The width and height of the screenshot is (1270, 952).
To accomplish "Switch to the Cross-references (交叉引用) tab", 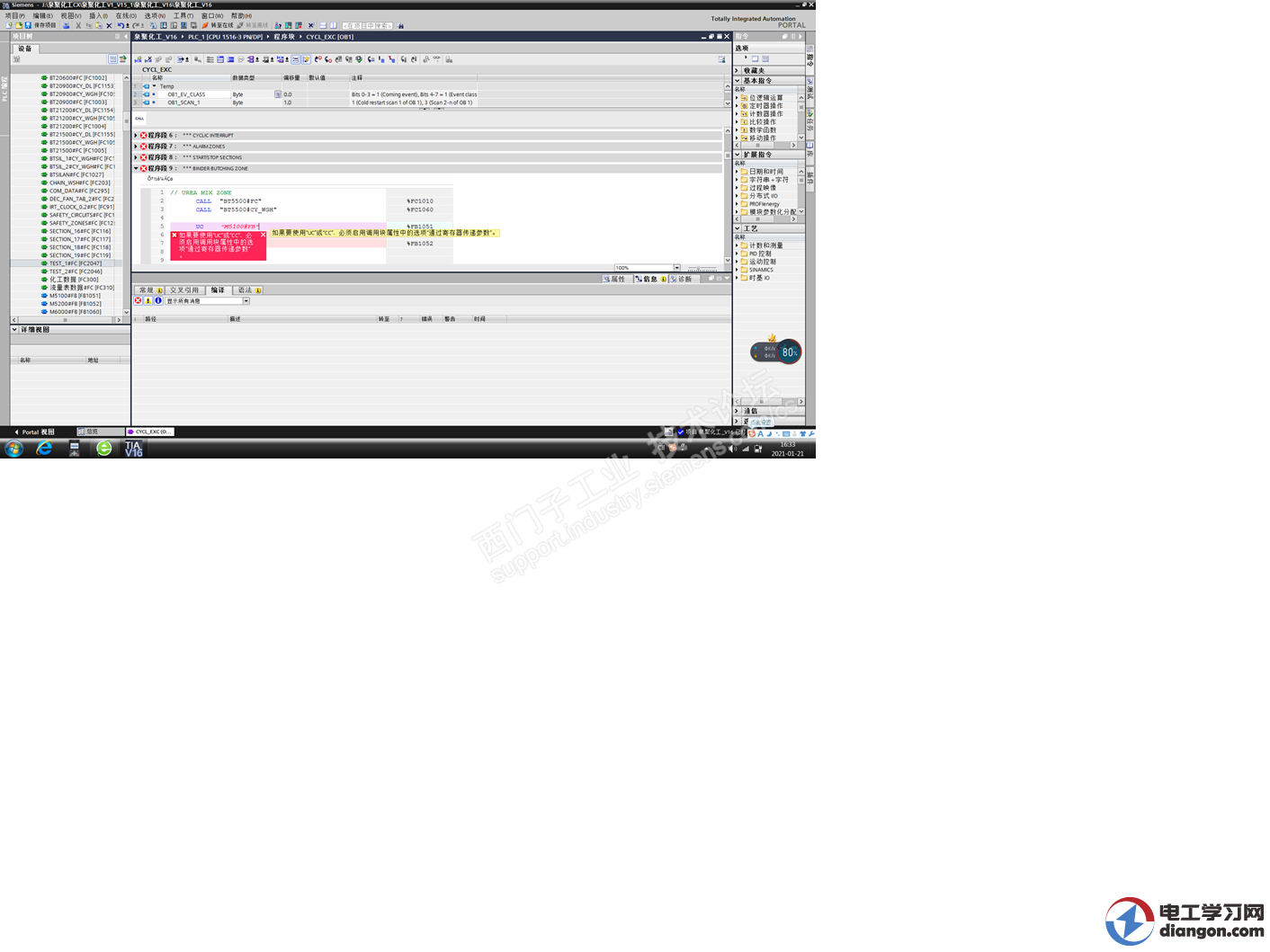I will pyautogui.click(x=186, y=290).
